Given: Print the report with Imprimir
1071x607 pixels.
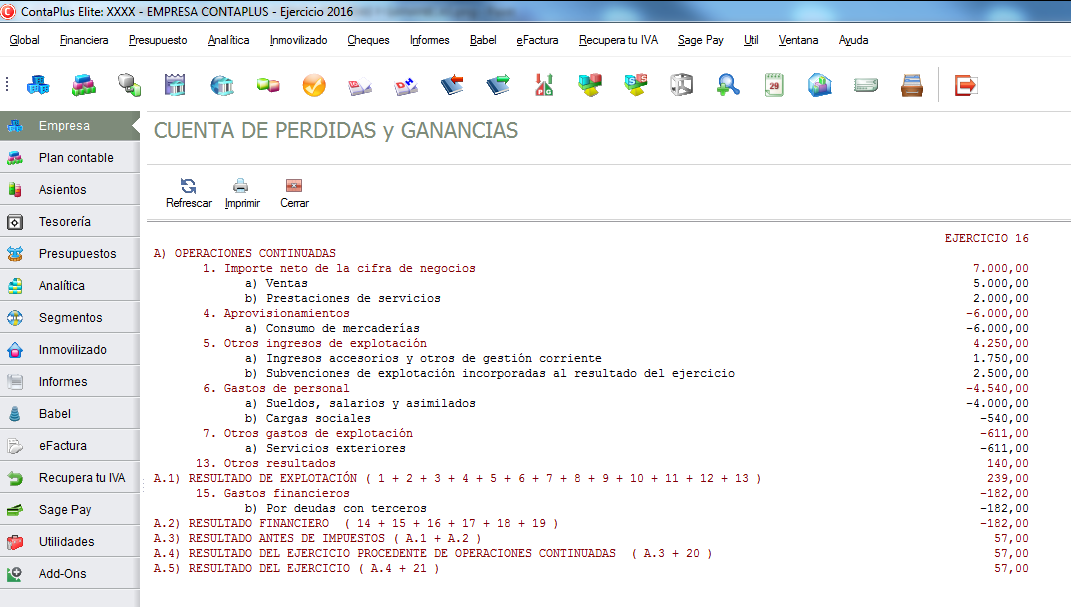Looking at the screenshot, I should (x=242, y=193).
